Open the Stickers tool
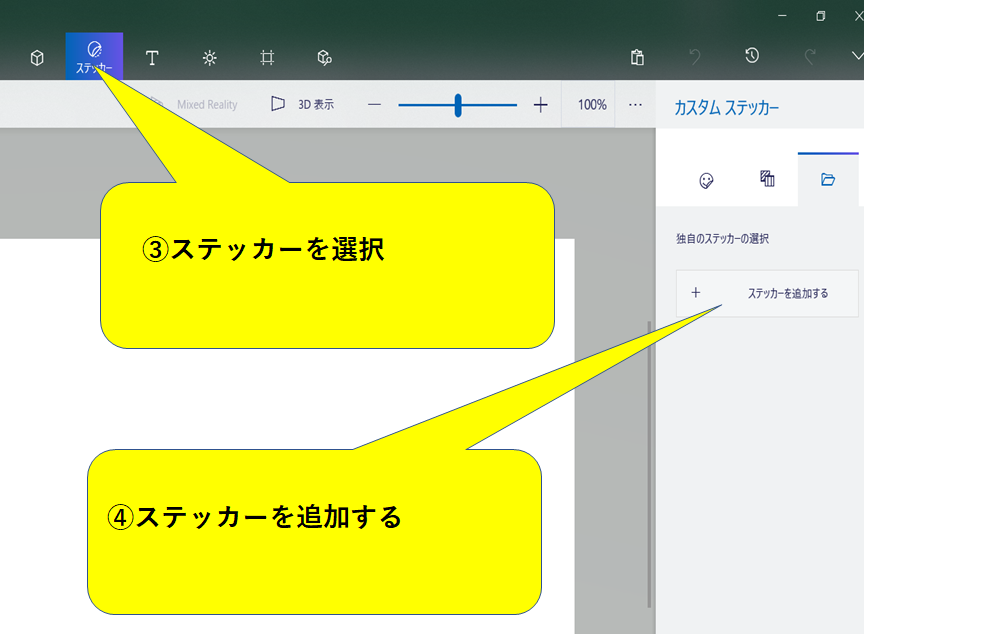The width and height of the screenshot is (1002, 634). [x=95, y=58]
